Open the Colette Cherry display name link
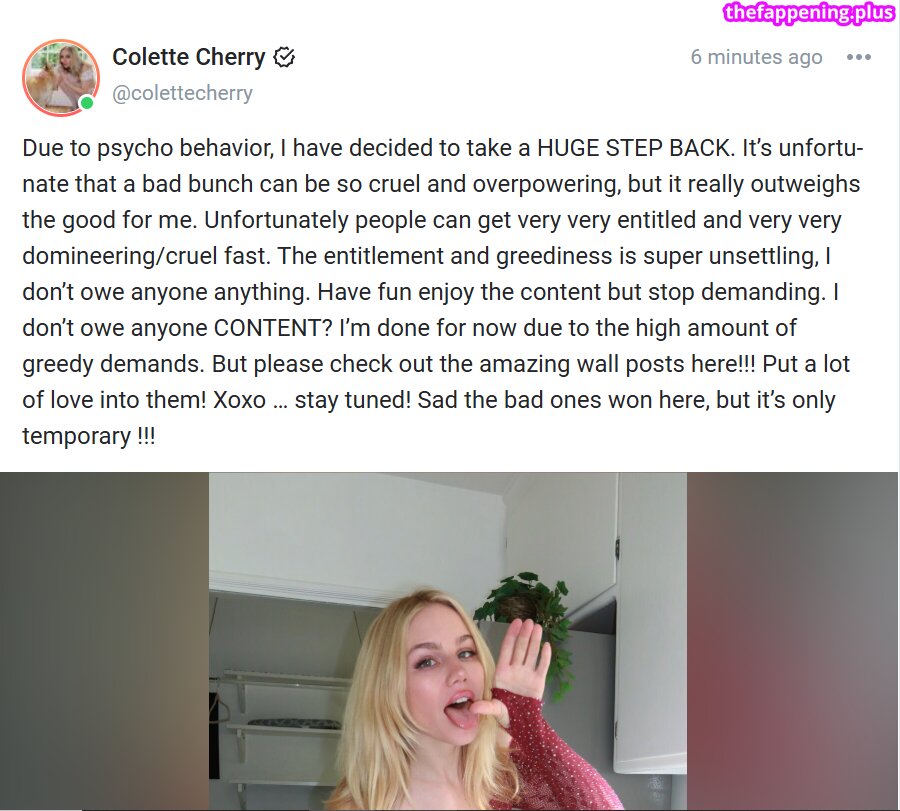900x811 pixels. pyautogui.click(x=189, y=57)
